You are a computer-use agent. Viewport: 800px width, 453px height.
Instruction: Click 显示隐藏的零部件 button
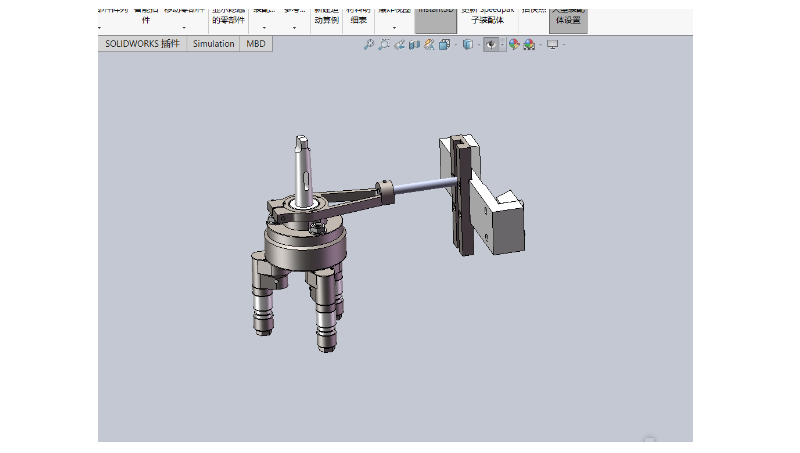[229, 18]
